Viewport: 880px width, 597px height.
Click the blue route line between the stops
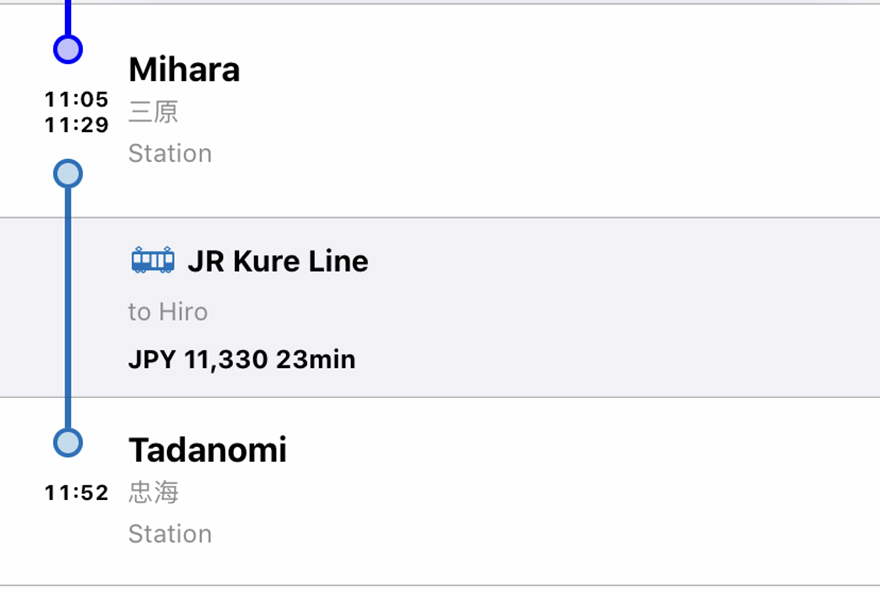pyautogui.click(x=67, y=310)
